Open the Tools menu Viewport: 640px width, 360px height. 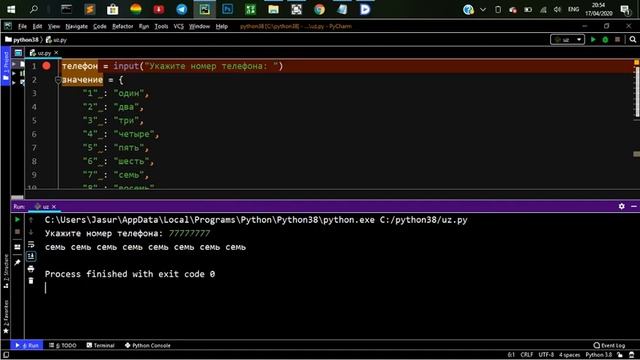[161, 26]
